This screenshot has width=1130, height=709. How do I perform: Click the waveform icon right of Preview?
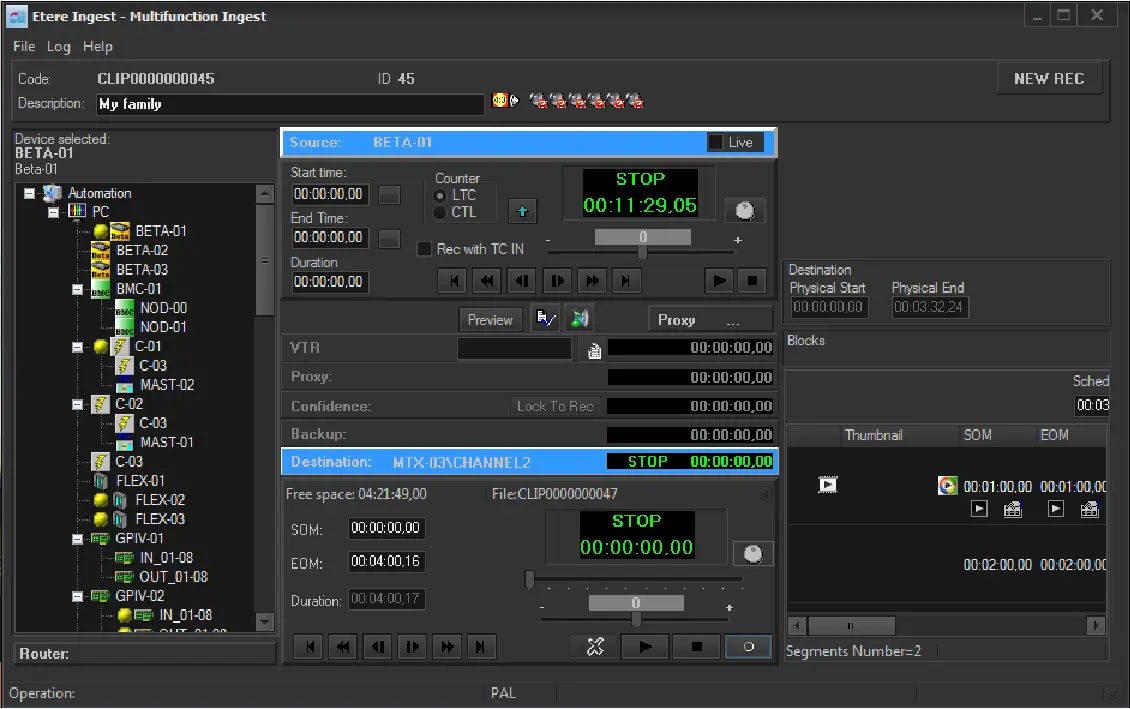coord(545,319)
